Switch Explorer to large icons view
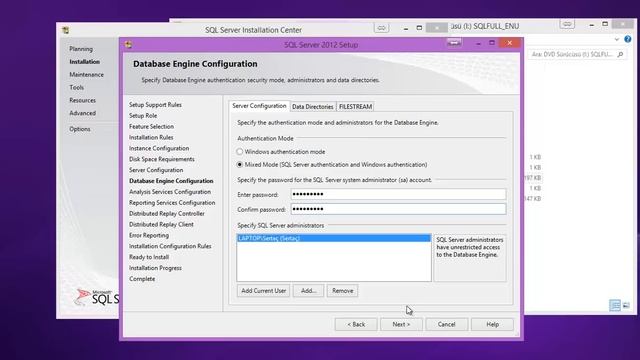640x360 pixels. tap(626, 305)
